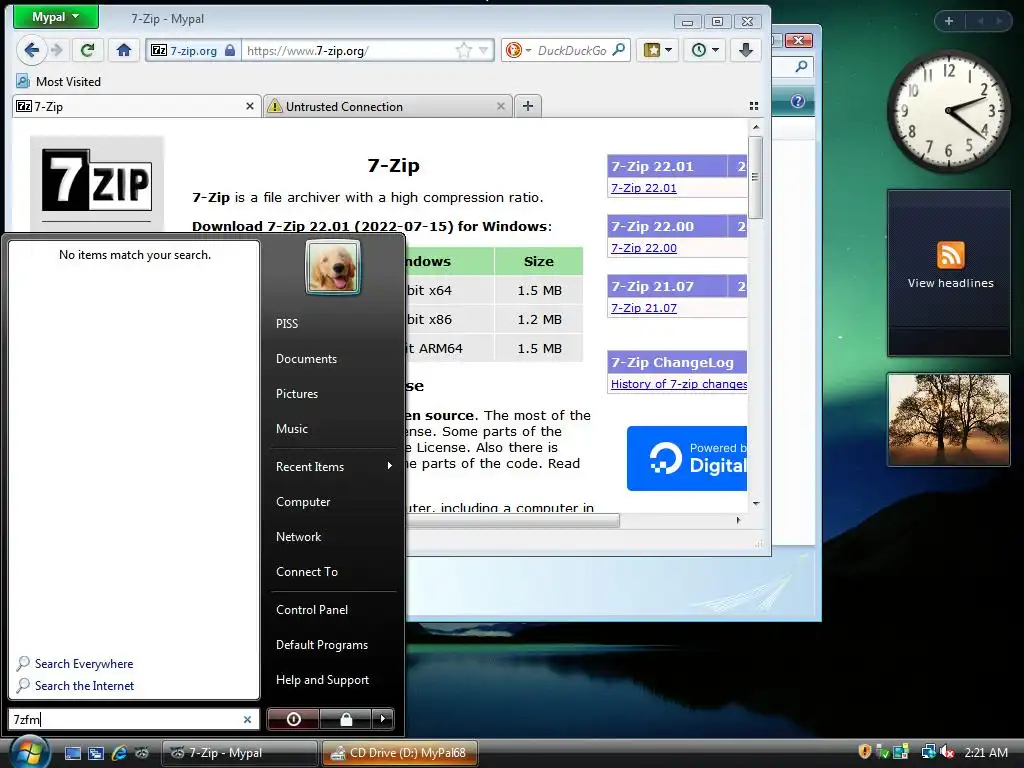The image size is (1024, 768).
Task: Click Show Desktop quick launch icon
Action: point(72,753)
